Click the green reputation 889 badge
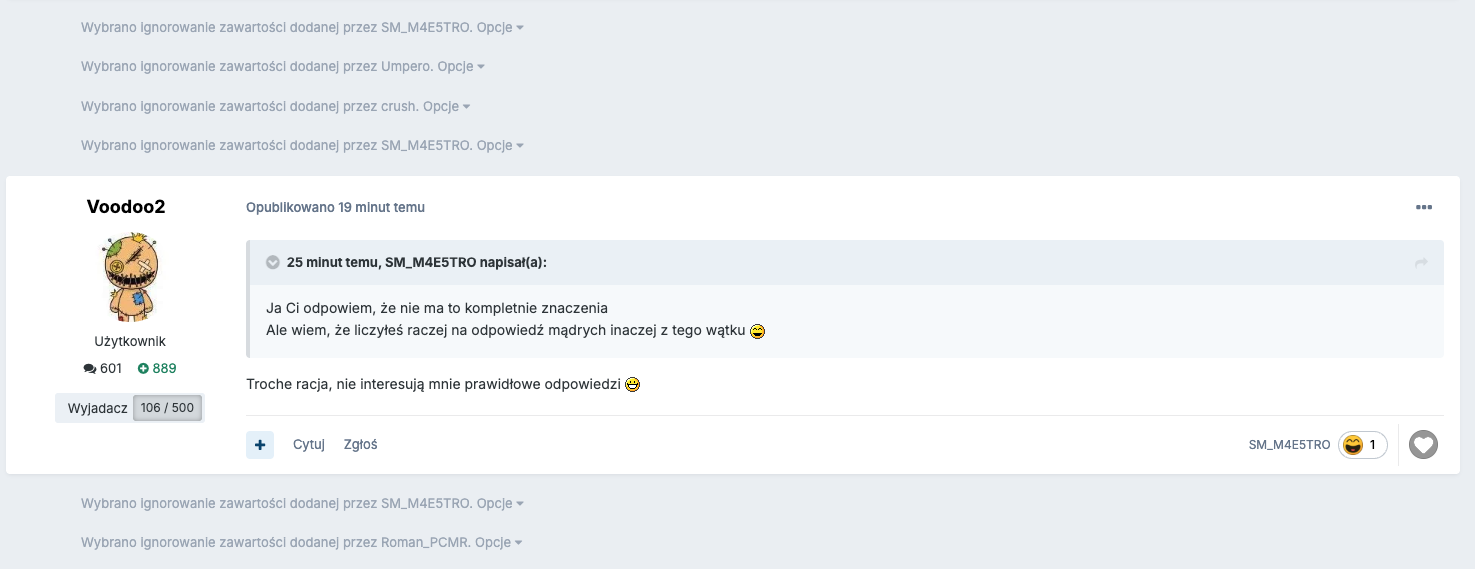The width and height of the screenshot is (1475, 569). click(157, 369)
